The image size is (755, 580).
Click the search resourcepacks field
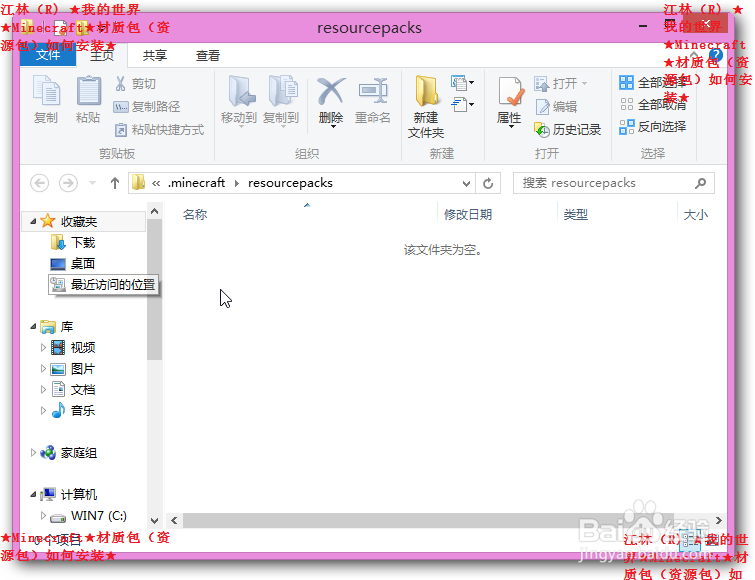coord(613,183)
